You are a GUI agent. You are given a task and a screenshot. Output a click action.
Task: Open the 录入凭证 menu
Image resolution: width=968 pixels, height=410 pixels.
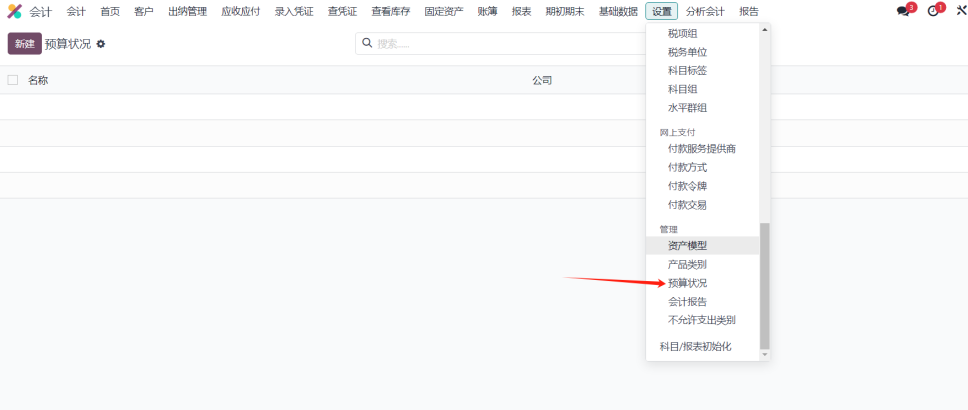tap(294, 11)
